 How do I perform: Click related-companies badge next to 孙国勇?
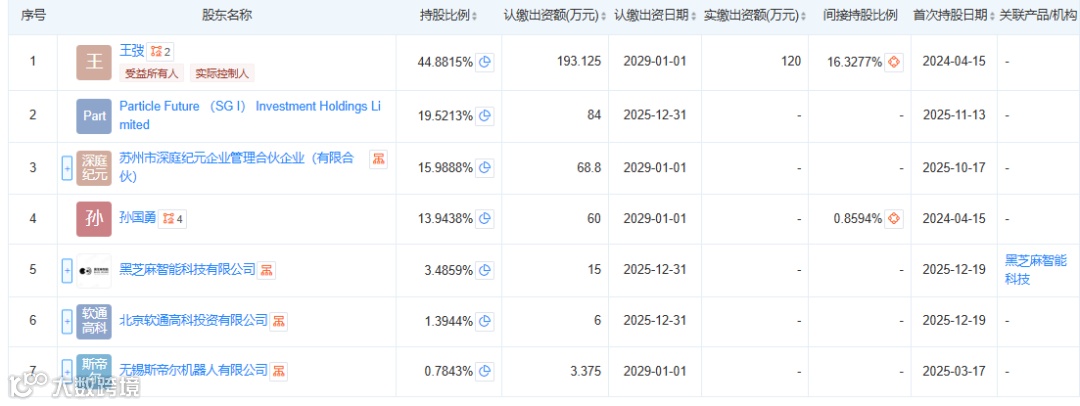coord(173,219)
